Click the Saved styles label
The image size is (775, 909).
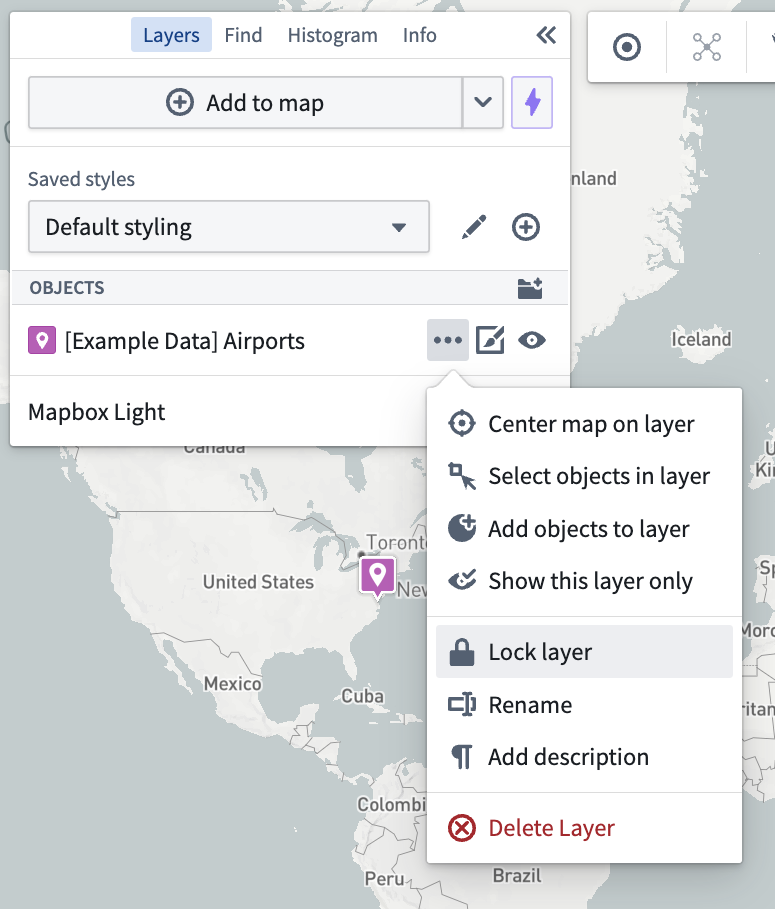[x=81, y=179]
